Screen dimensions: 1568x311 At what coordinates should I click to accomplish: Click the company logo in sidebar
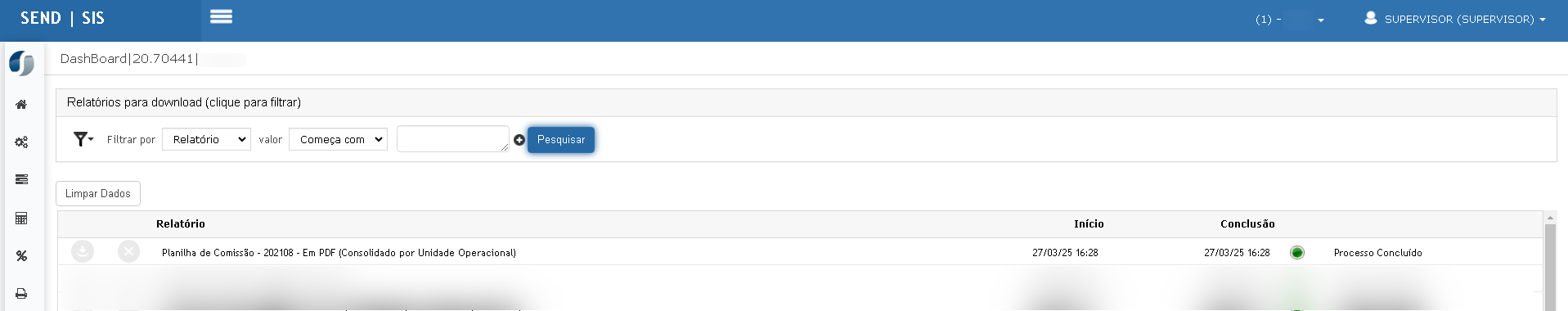coord(21,63)
